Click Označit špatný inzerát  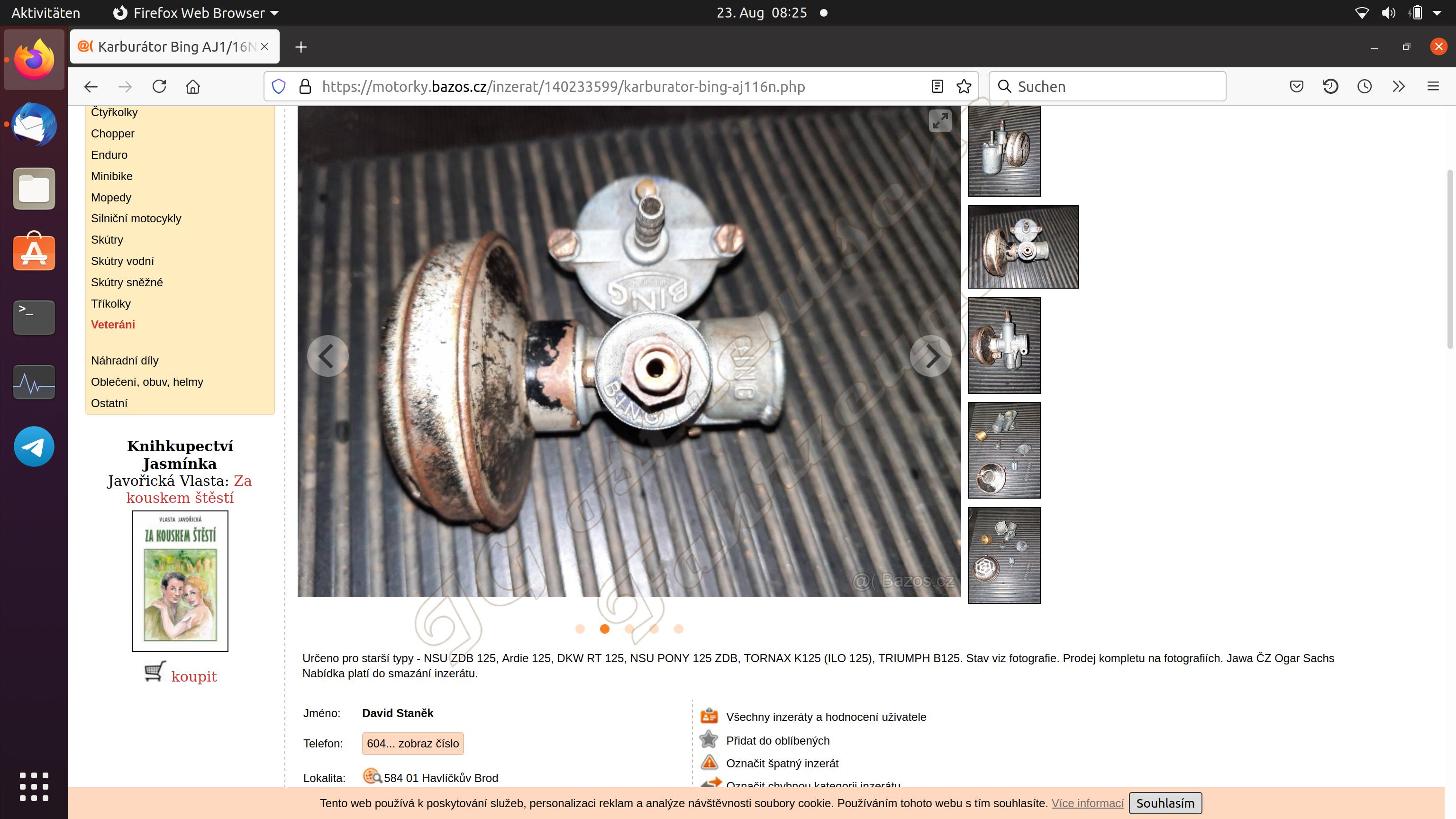click(782, 763)
